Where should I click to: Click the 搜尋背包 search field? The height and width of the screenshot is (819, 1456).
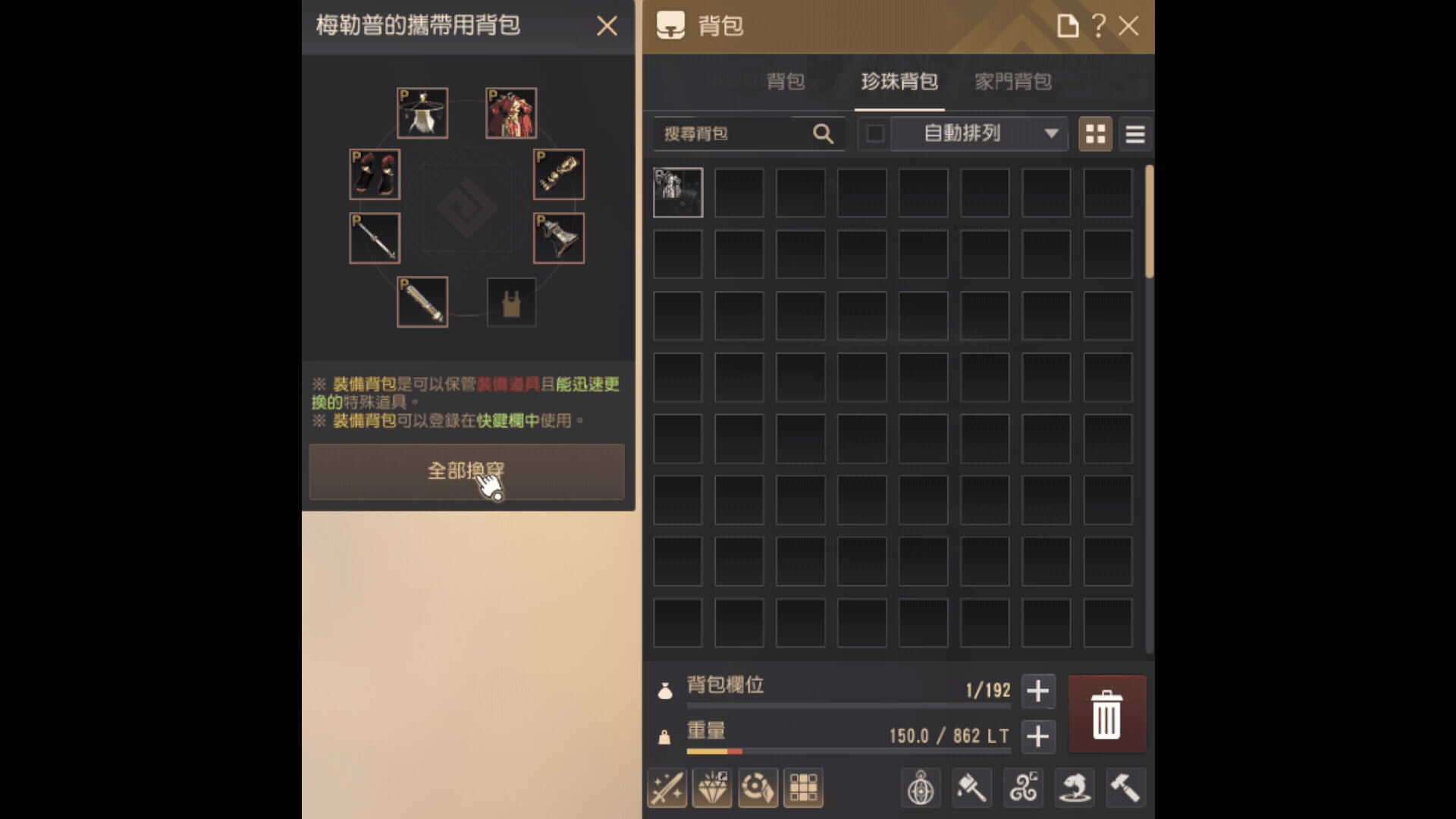pos(749,134)
